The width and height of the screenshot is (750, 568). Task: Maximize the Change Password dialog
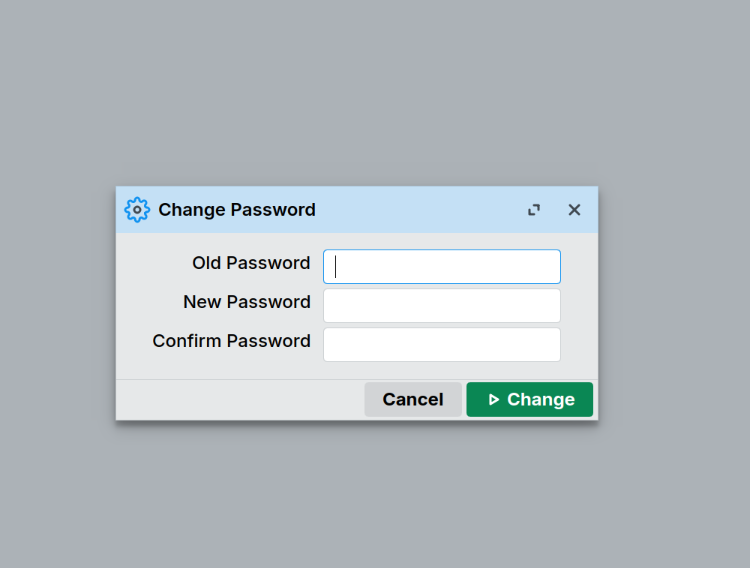point(534,210)
